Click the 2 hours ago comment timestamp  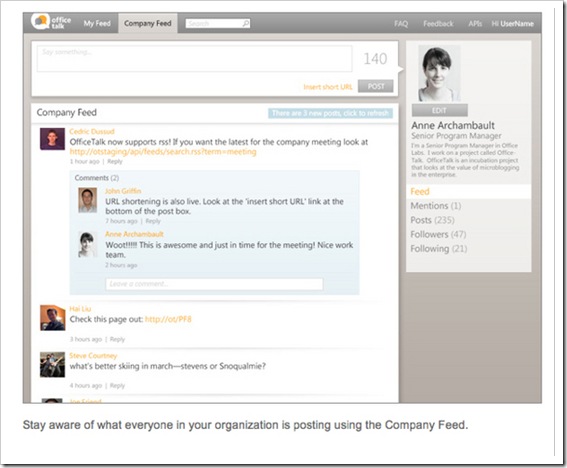(121, 265)
